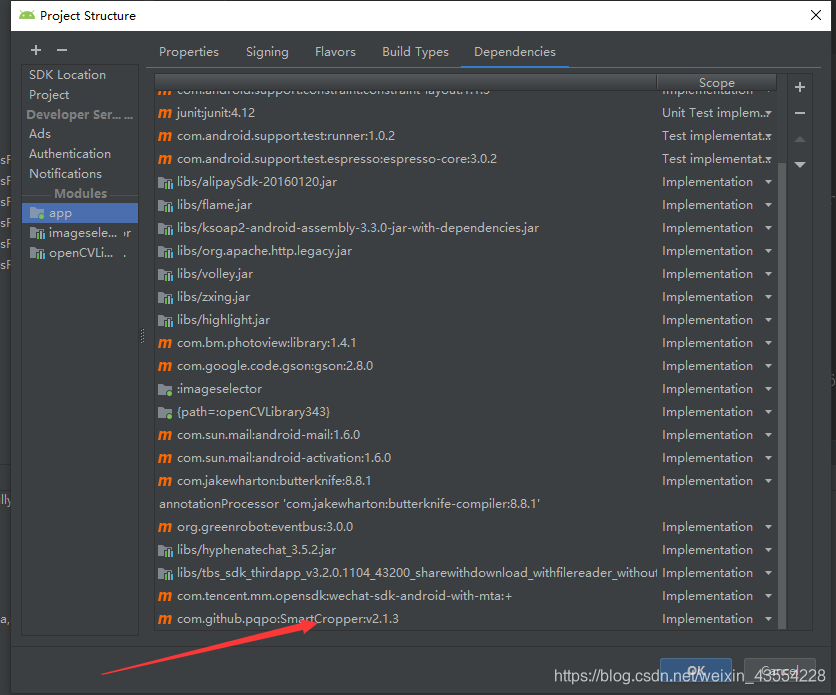836x695 pixels.
Task: Click the add dependency plus button
Action: point(800,87)
